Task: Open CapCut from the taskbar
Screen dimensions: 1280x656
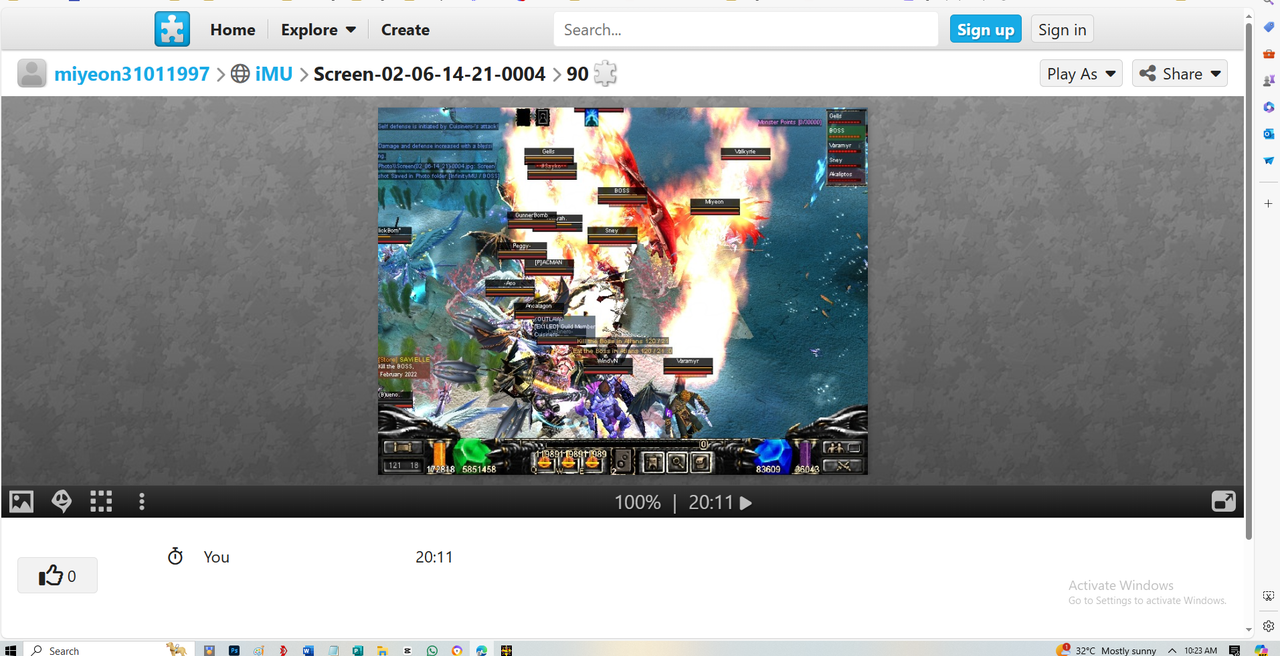Action: tap(407, 650)
